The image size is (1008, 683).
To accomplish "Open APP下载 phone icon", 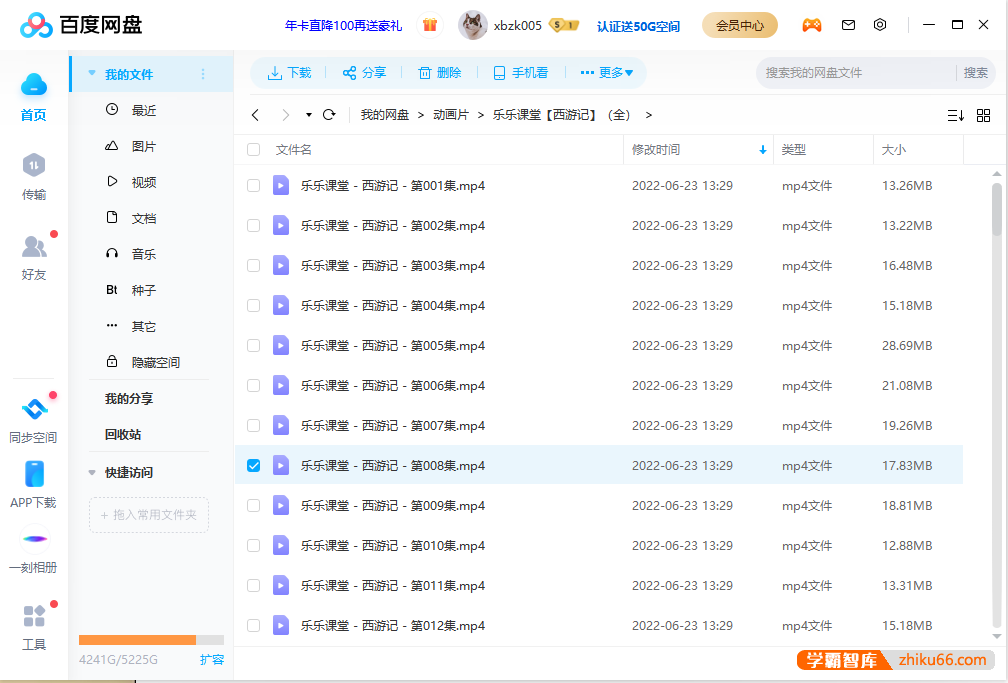I will [33, 474].
